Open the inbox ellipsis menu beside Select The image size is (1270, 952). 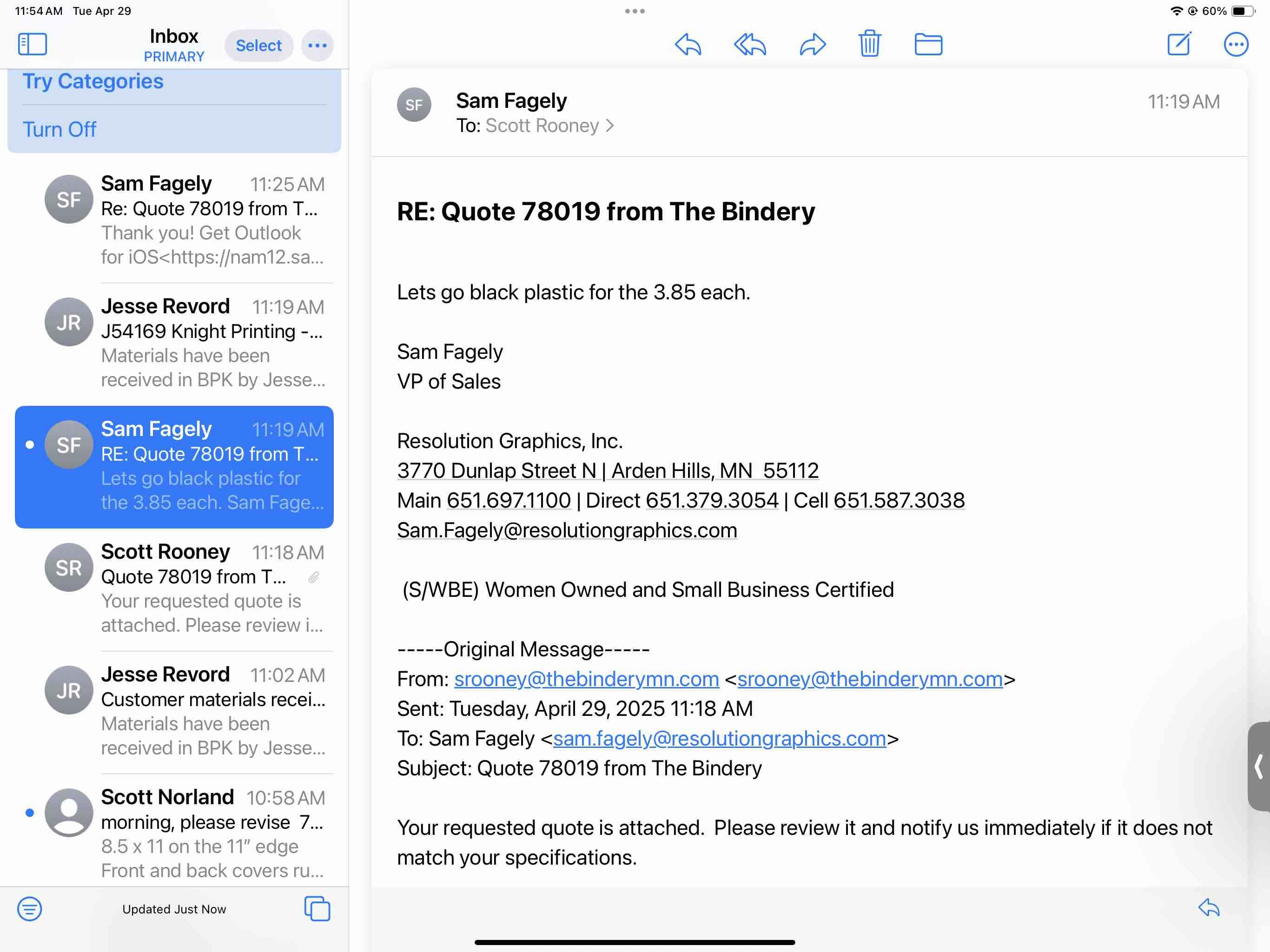pyautogui.click(x=317, y=46)
